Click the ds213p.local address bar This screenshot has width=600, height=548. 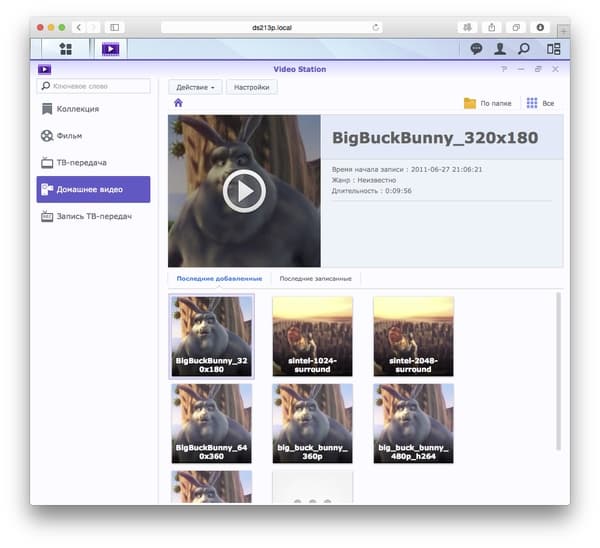pos(272,27)
